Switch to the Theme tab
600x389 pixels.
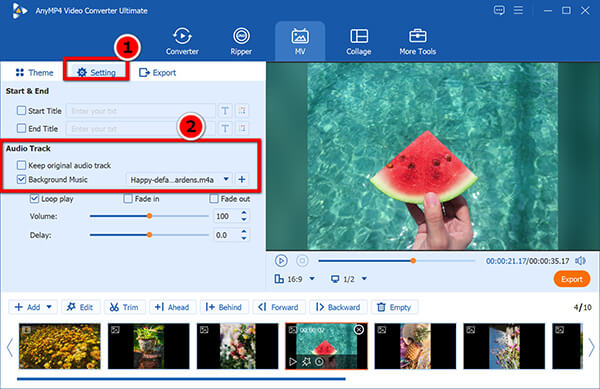34,72
